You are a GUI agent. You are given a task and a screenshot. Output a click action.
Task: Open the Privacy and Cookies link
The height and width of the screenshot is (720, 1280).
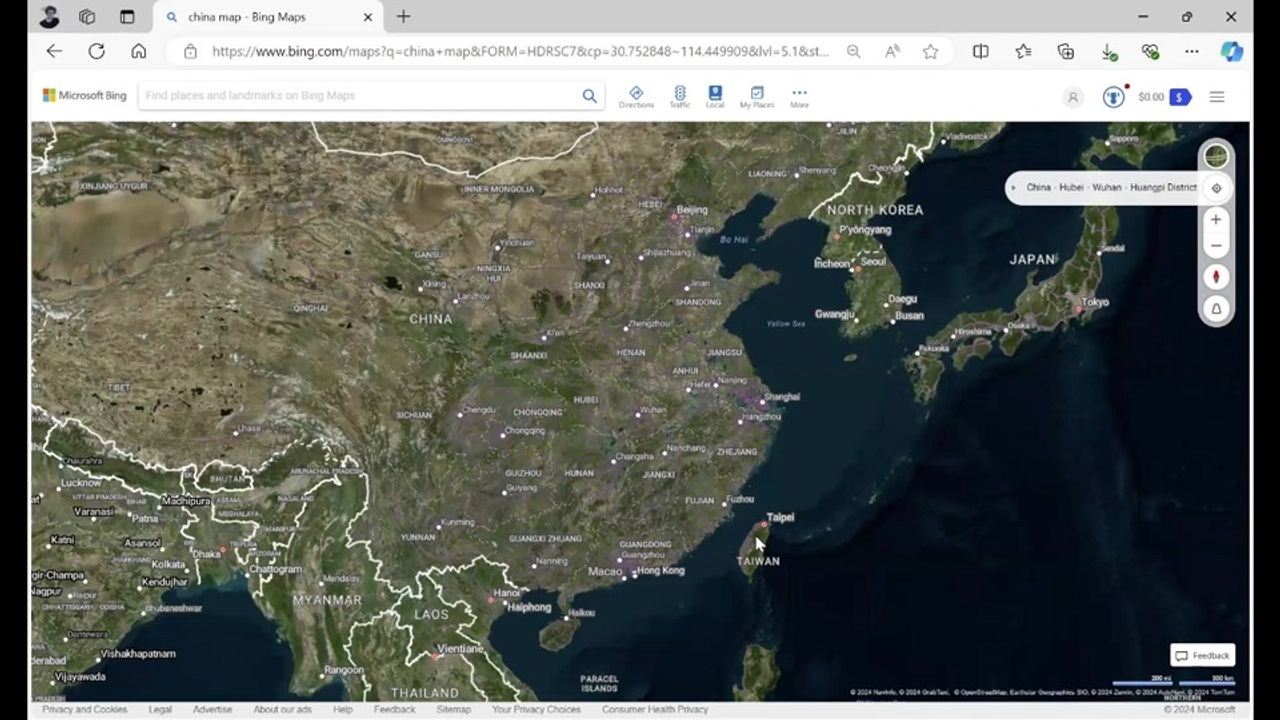pos(84,709)
